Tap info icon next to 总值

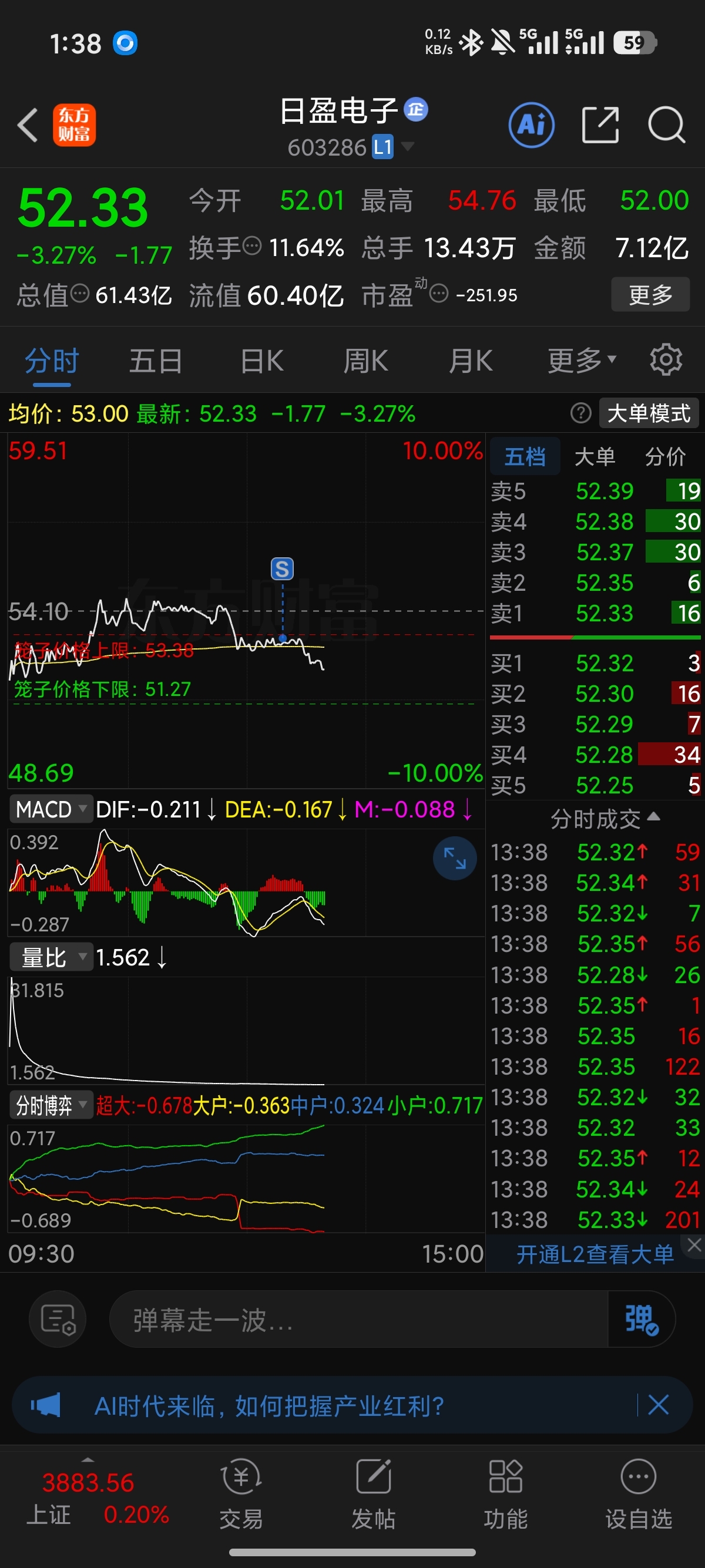point(80,294)
